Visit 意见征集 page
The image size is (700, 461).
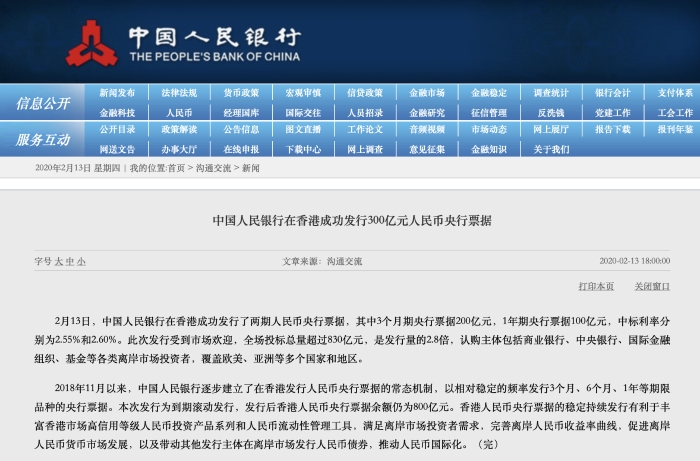(427, 149)
